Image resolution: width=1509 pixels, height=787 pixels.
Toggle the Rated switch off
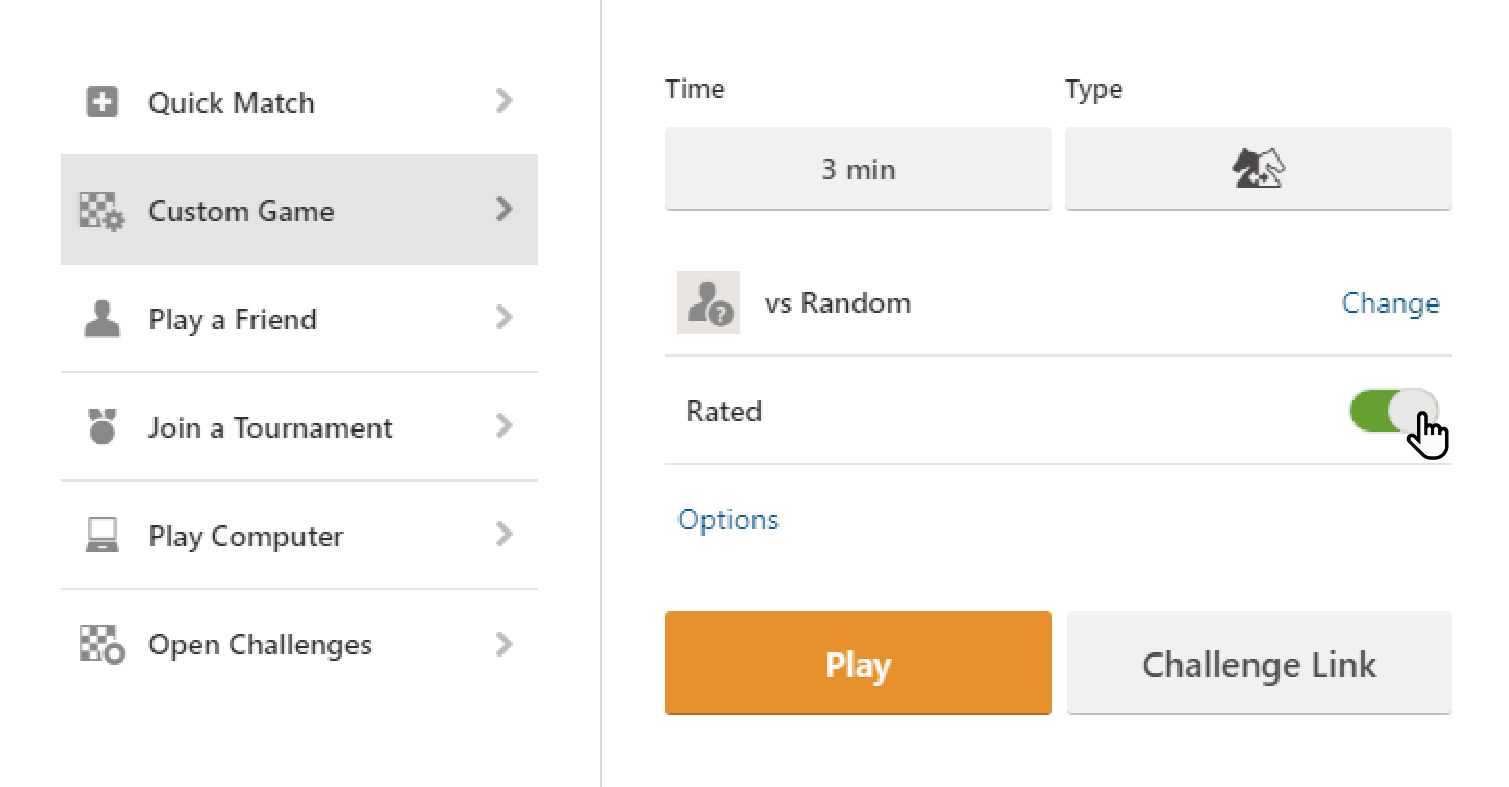click(1393, 411)
